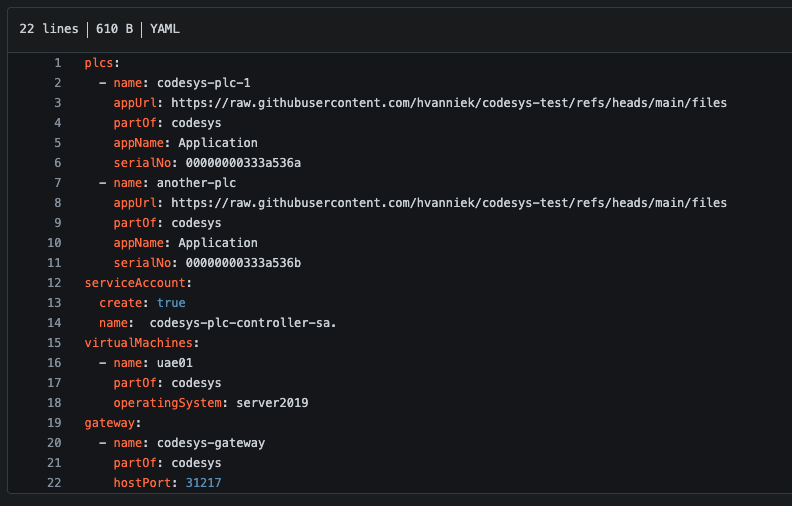
Task: Click line number 18 in the gutter
Action: pyautogui.click(x=54, y=403)
